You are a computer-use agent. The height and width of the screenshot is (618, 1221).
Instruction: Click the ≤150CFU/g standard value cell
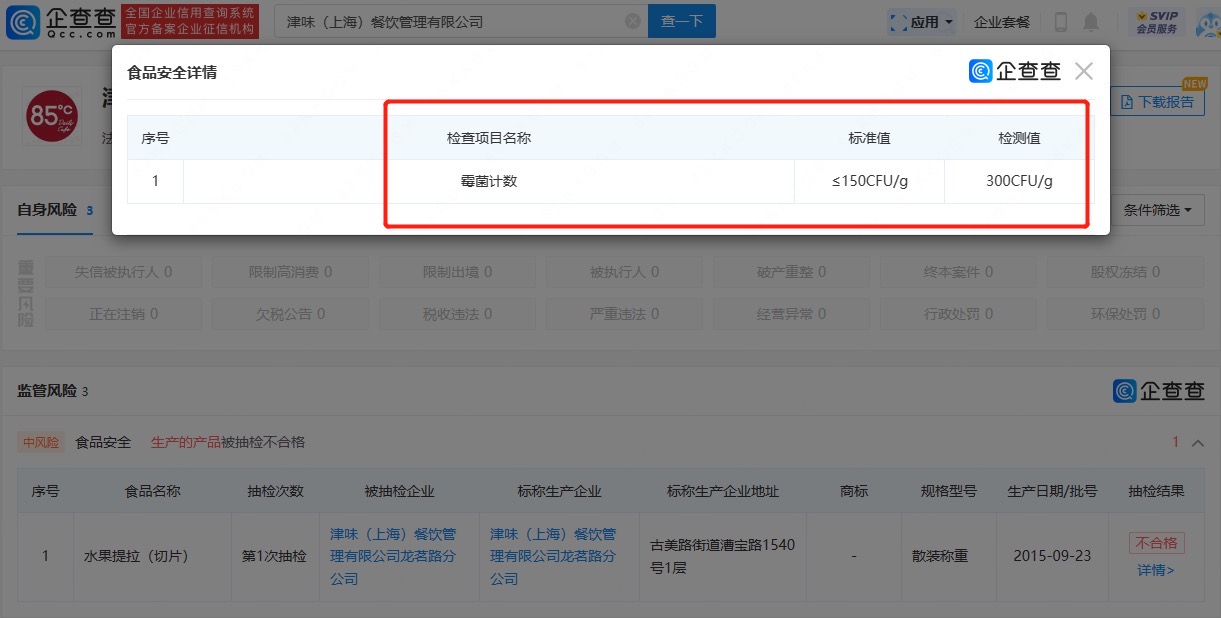tap(870, 182)
